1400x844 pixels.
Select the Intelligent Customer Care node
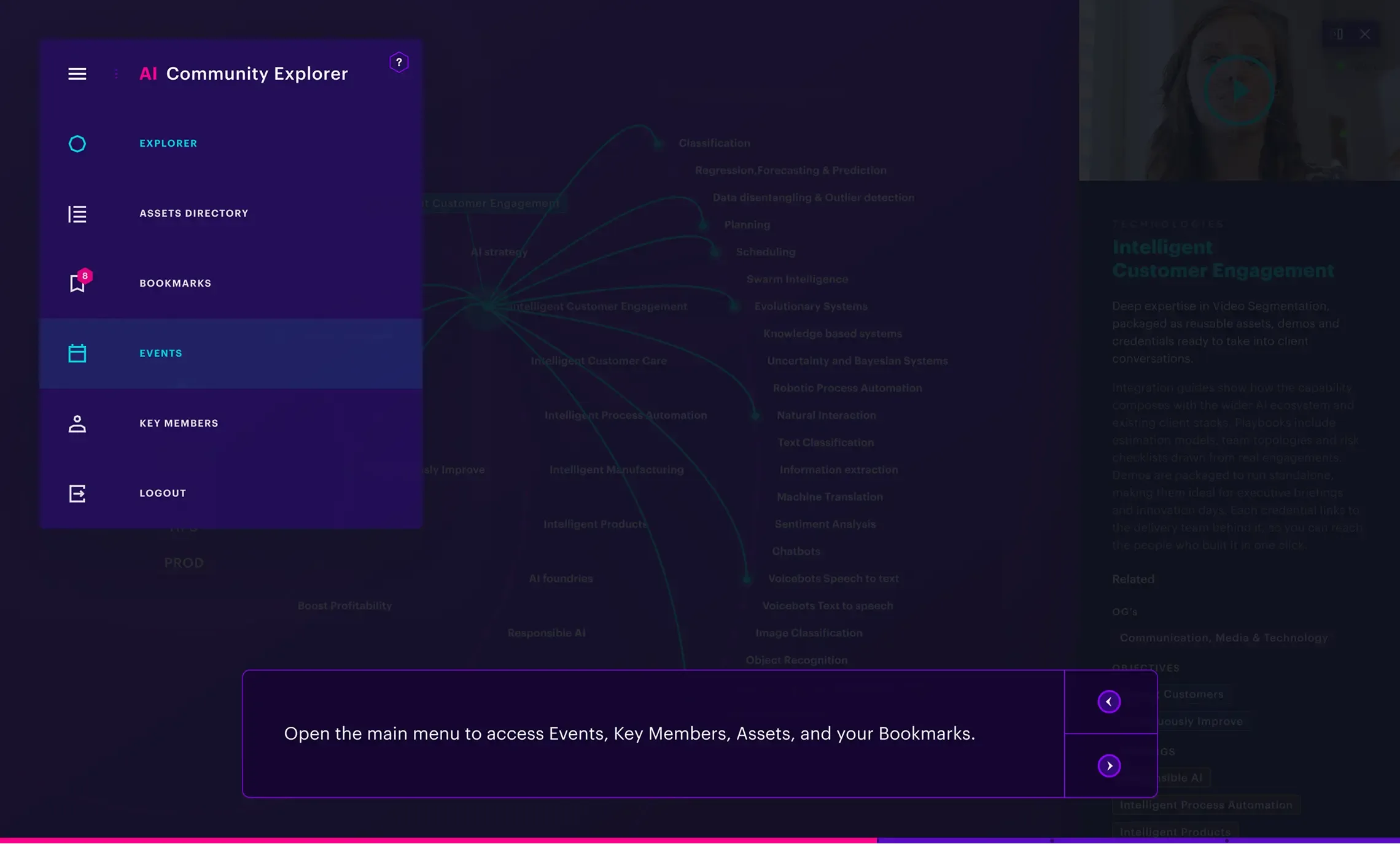coord(598,361)
